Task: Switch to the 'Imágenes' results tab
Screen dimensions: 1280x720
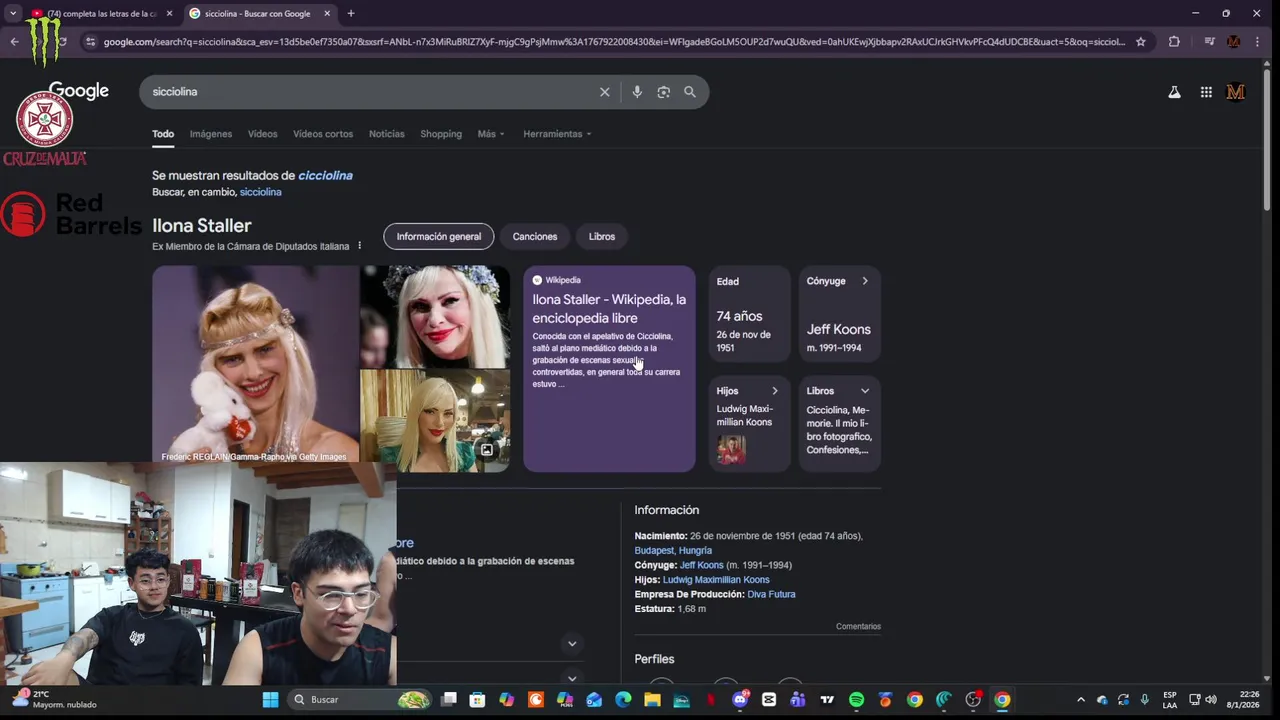Action: tap(211, 134)
